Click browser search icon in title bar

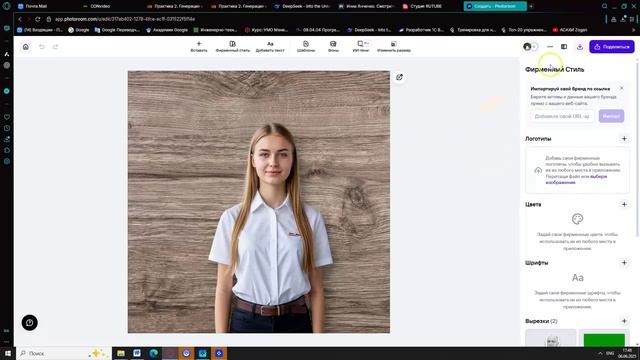point(604,6)
